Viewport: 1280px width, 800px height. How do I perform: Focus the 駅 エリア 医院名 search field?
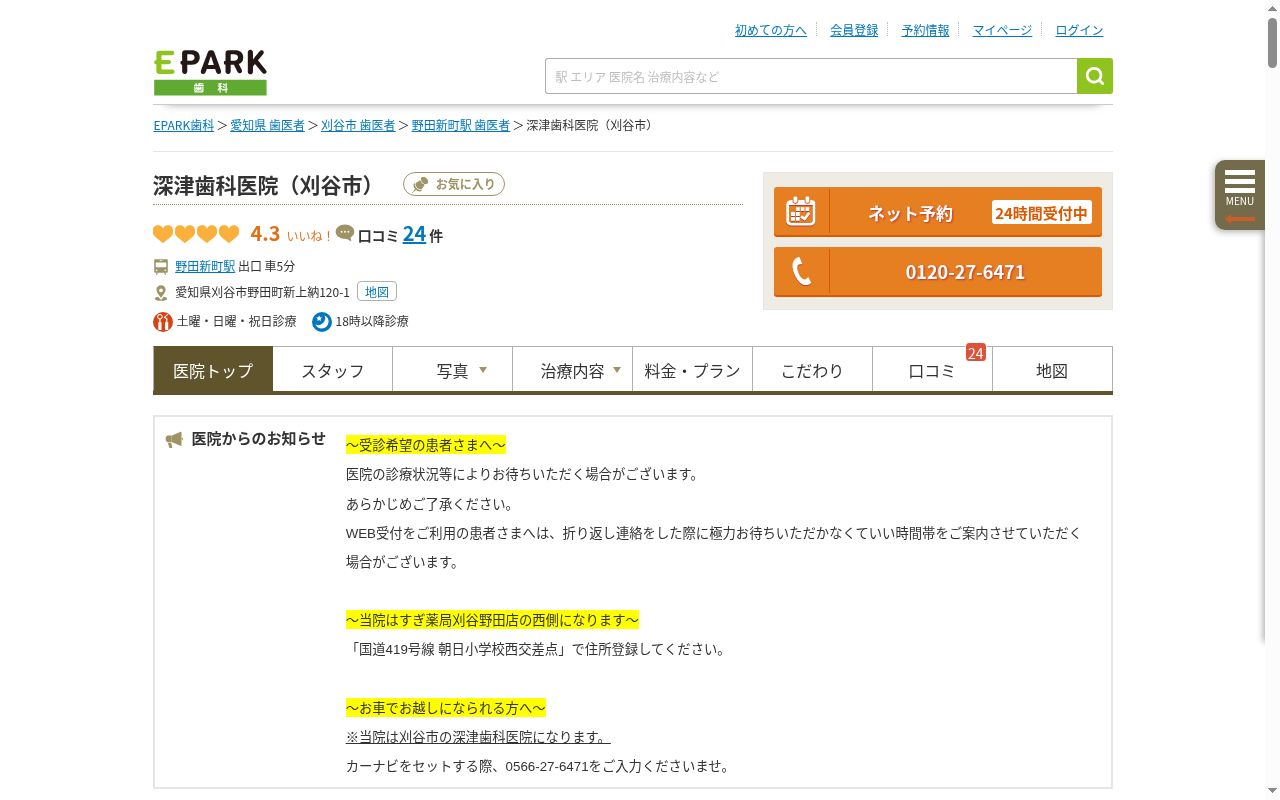pyautogui.click(x=811, y=76)
